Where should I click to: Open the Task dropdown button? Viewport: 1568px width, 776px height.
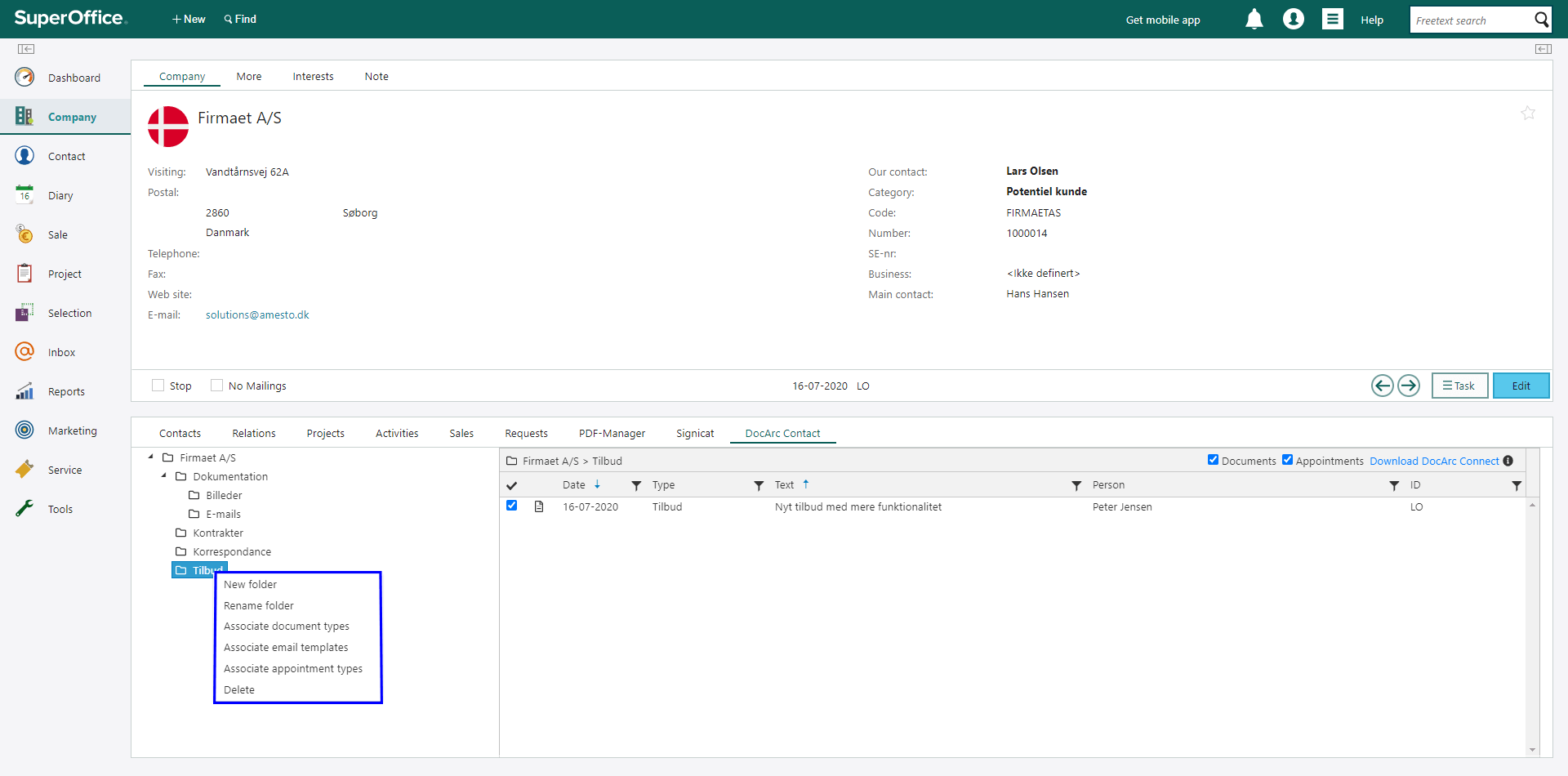click(1459, 386)
